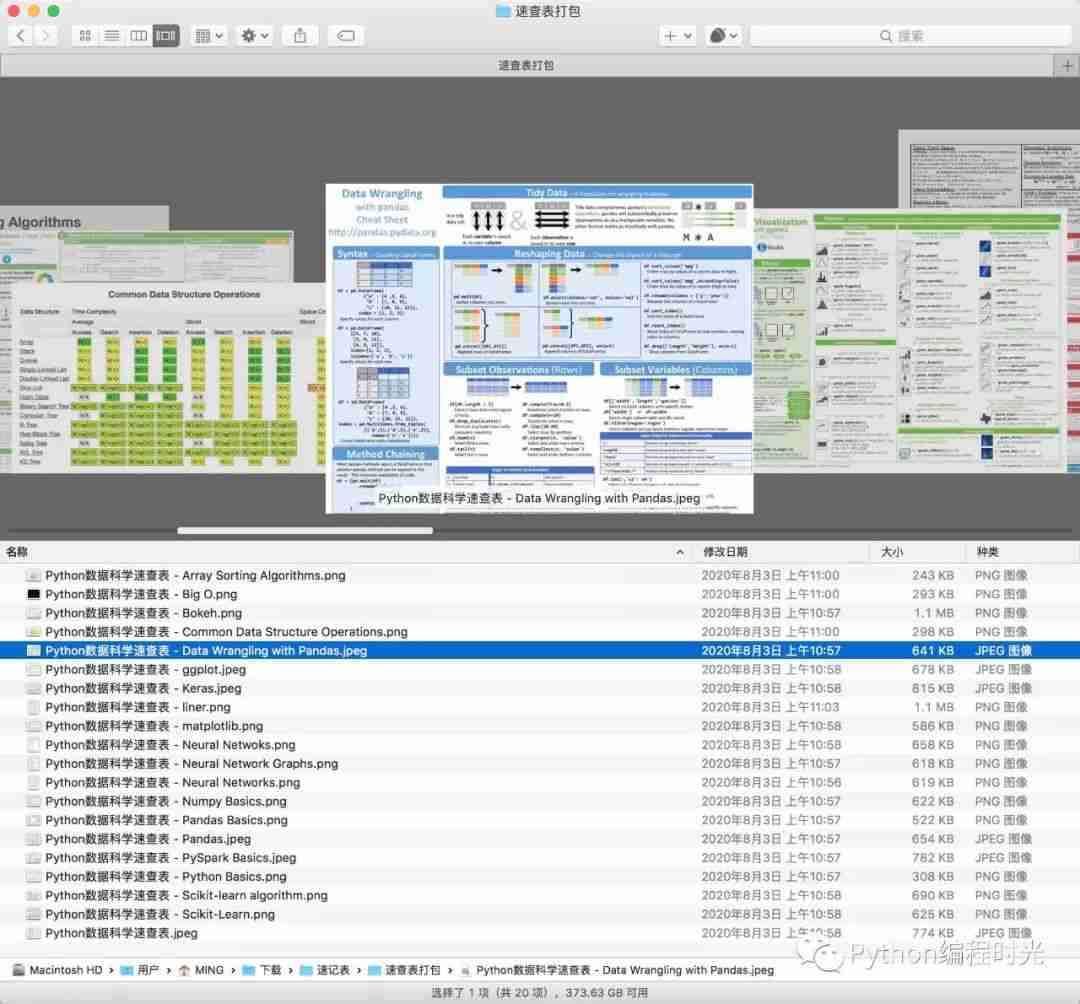Image resolution: width=1080 pixels, height=1004 pixels.
Task: Select file liner.png
Action: [x=540, y=707]
